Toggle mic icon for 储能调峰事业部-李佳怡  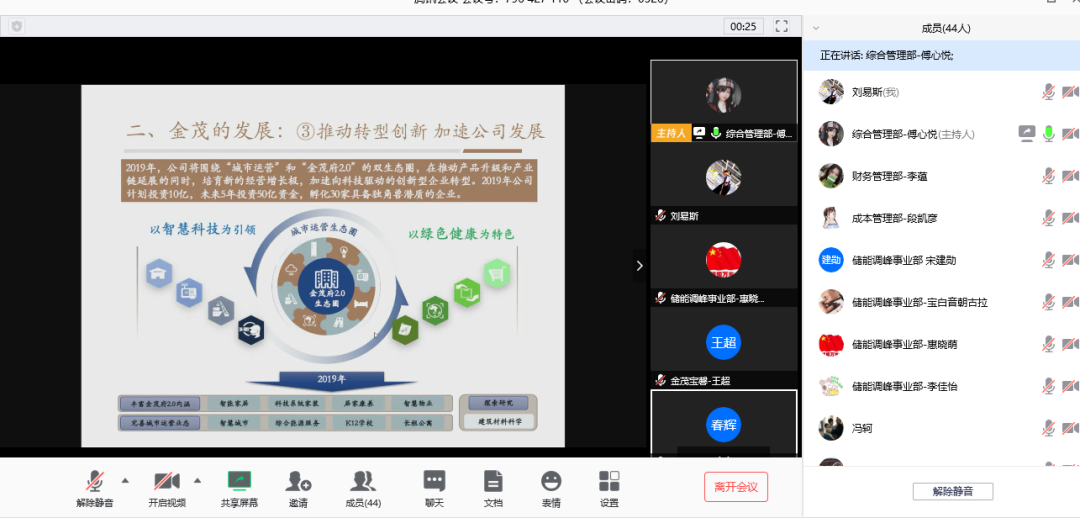point(1048,386)
